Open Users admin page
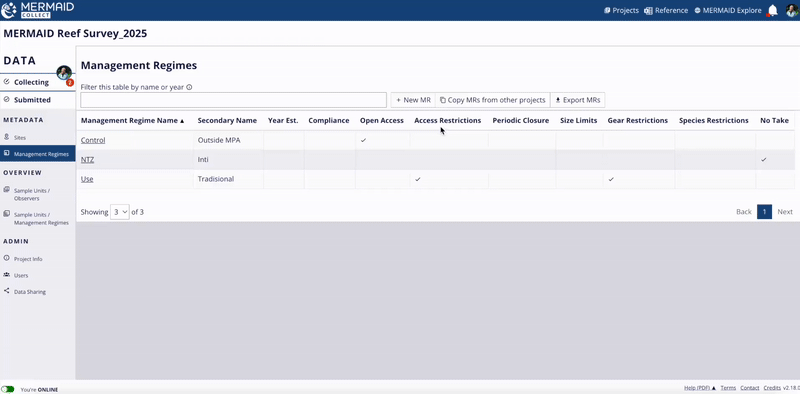 pos(21,275)
